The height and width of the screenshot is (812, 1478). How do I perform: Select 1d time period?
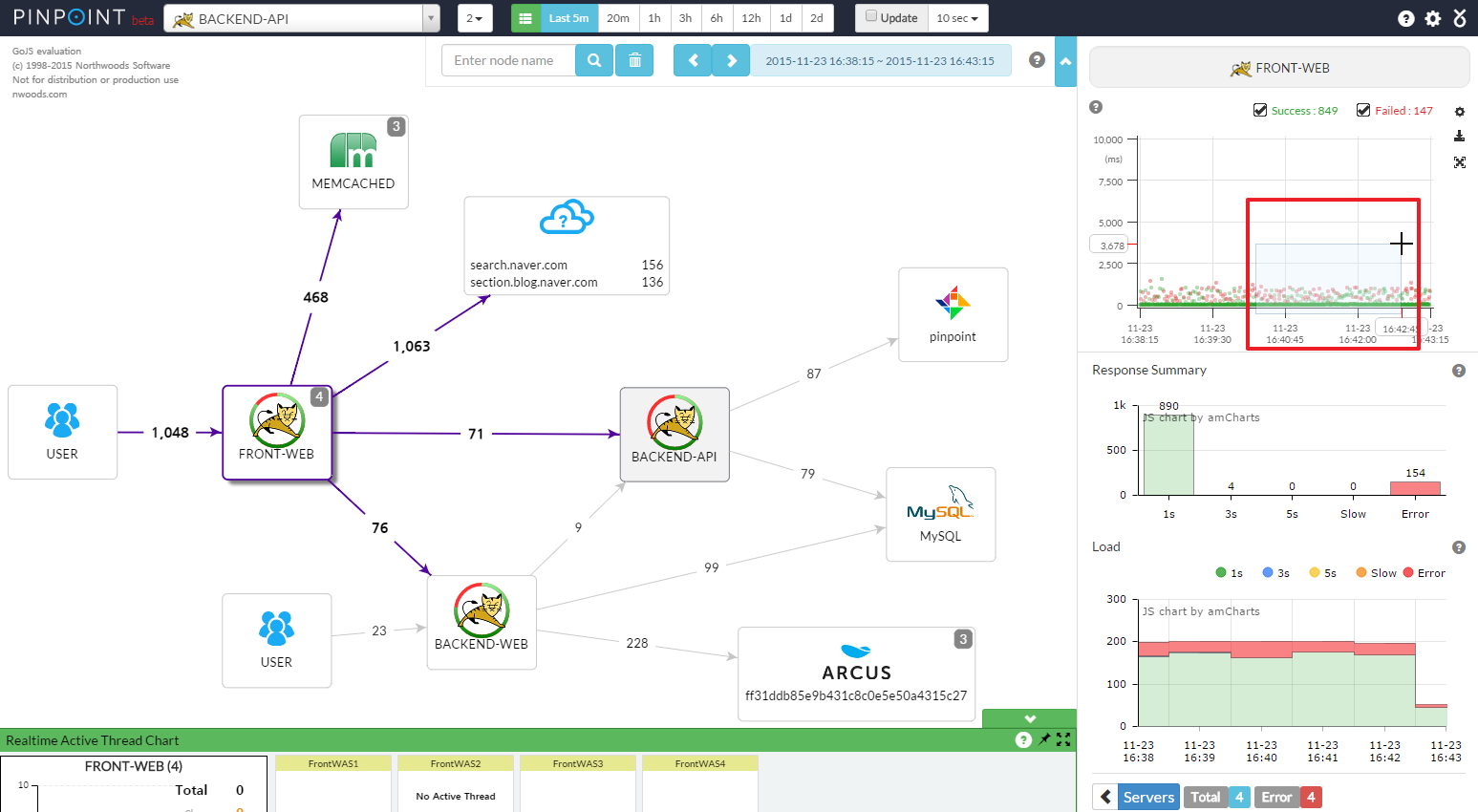coord(785,18)
